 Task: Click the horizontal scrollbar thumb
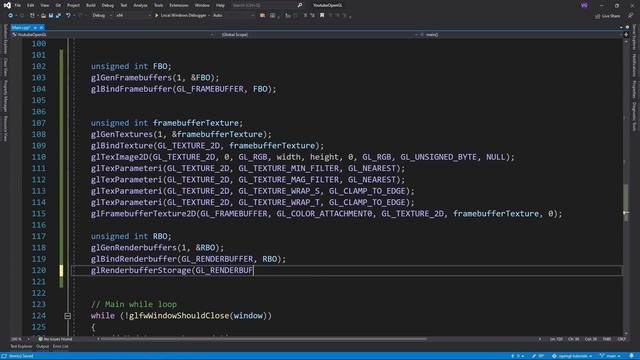point(263,339)
